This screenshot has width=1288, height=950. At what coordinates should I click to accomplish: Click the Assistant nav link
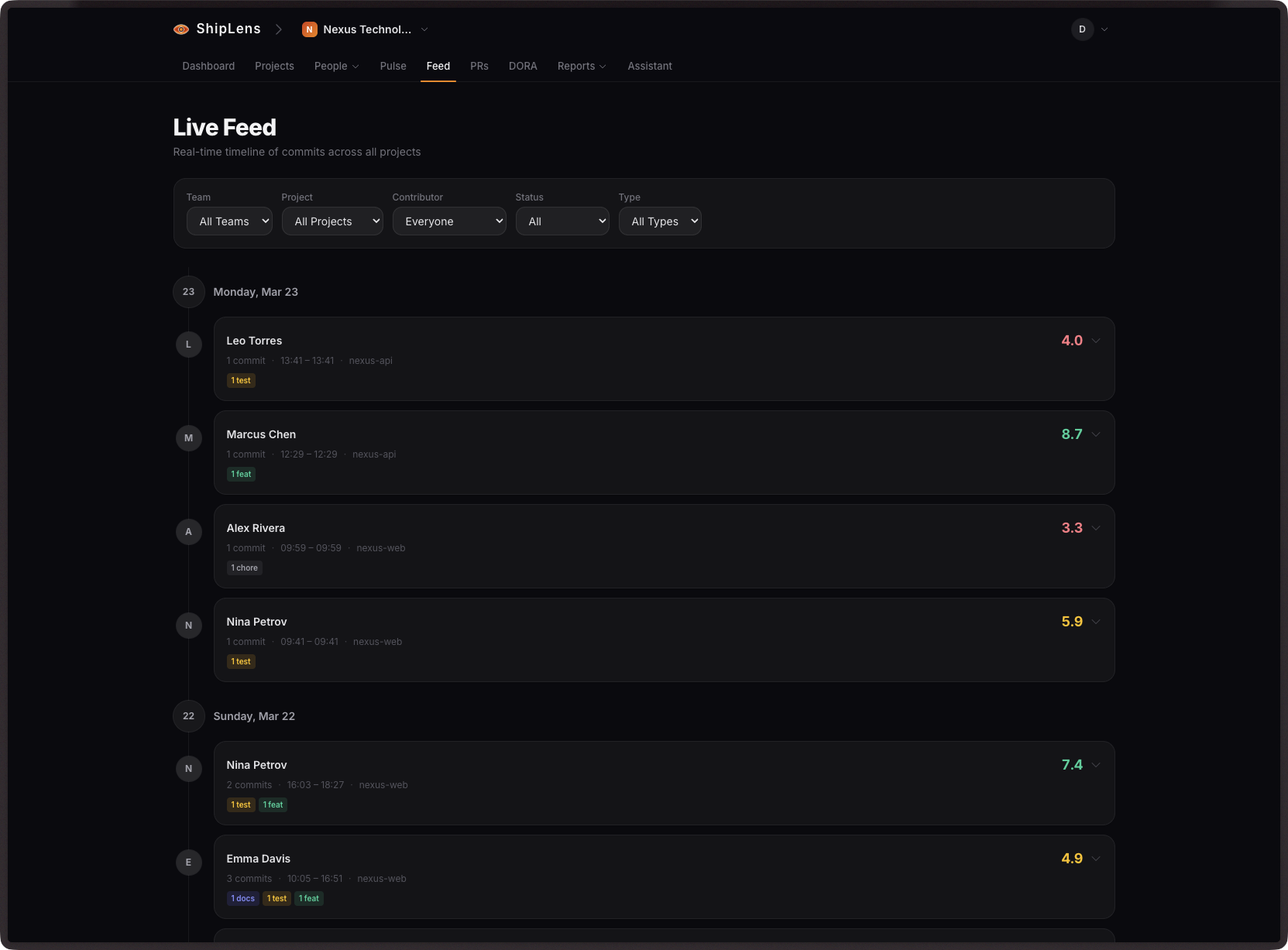pyautogui.click(x=649, y=66)
